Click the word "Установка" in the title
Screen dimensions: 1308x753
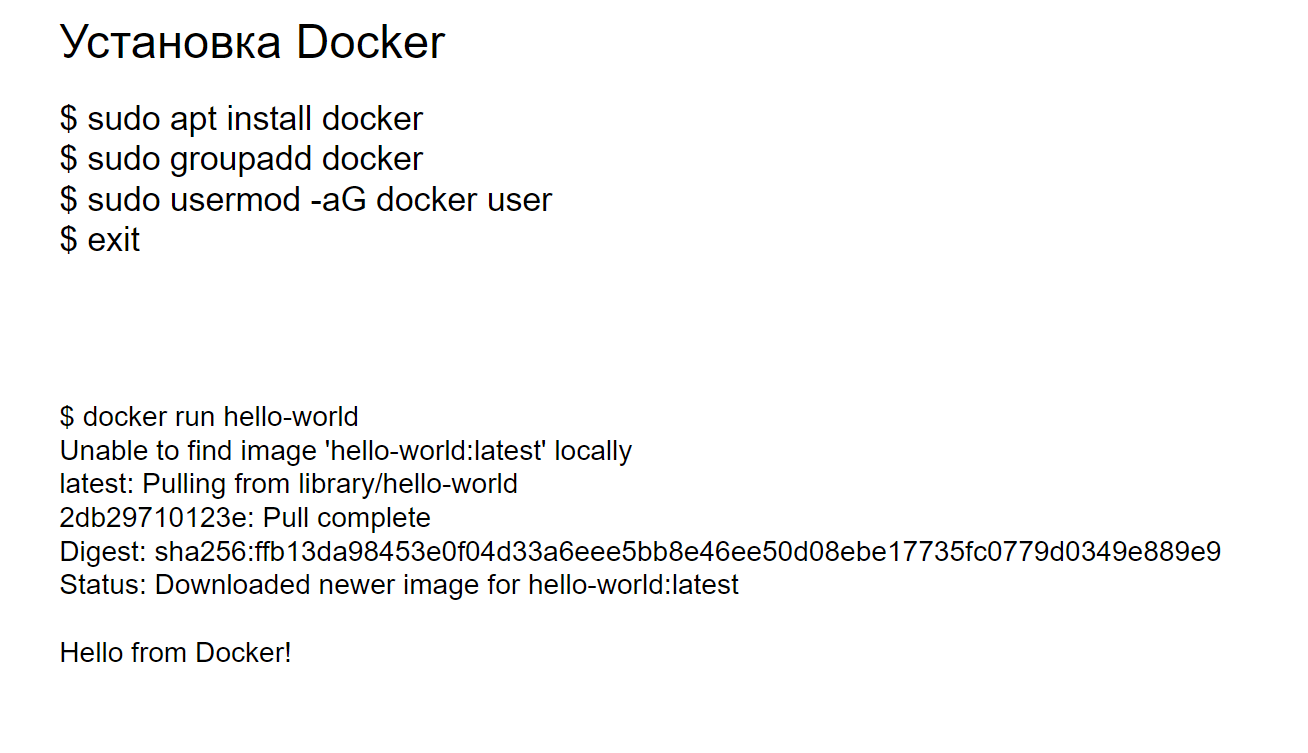(170, 43)
